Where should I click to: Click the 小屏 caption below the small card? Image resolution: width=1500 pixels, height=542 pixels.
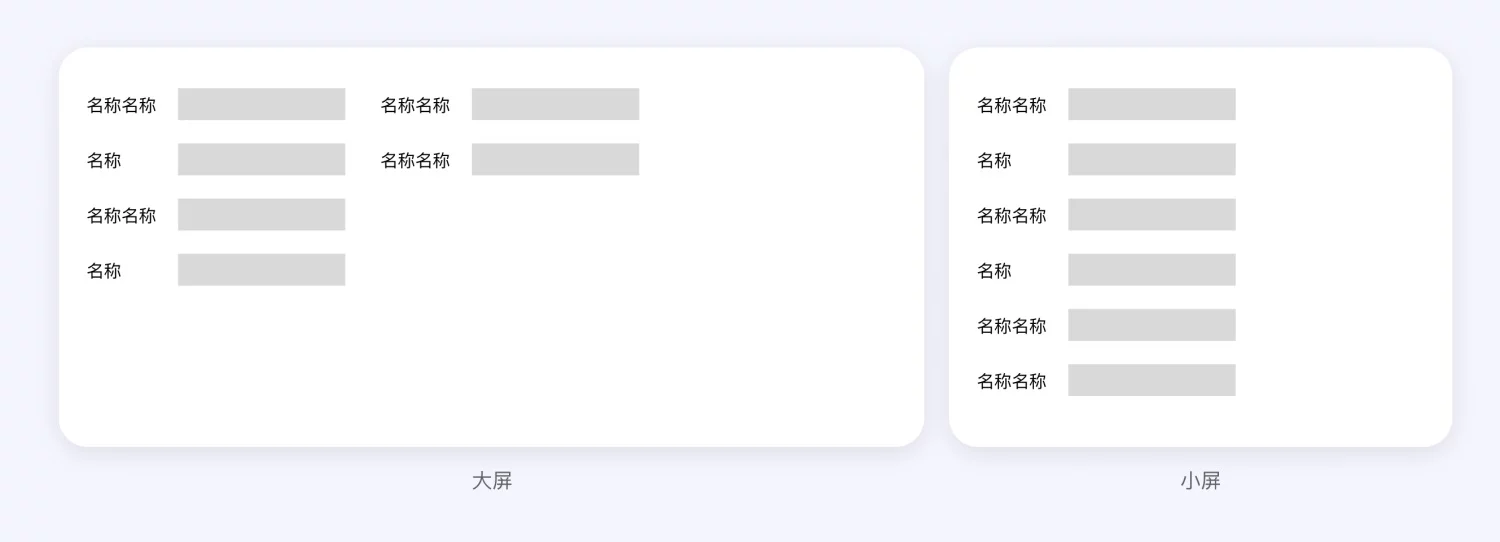[1200, 481]
